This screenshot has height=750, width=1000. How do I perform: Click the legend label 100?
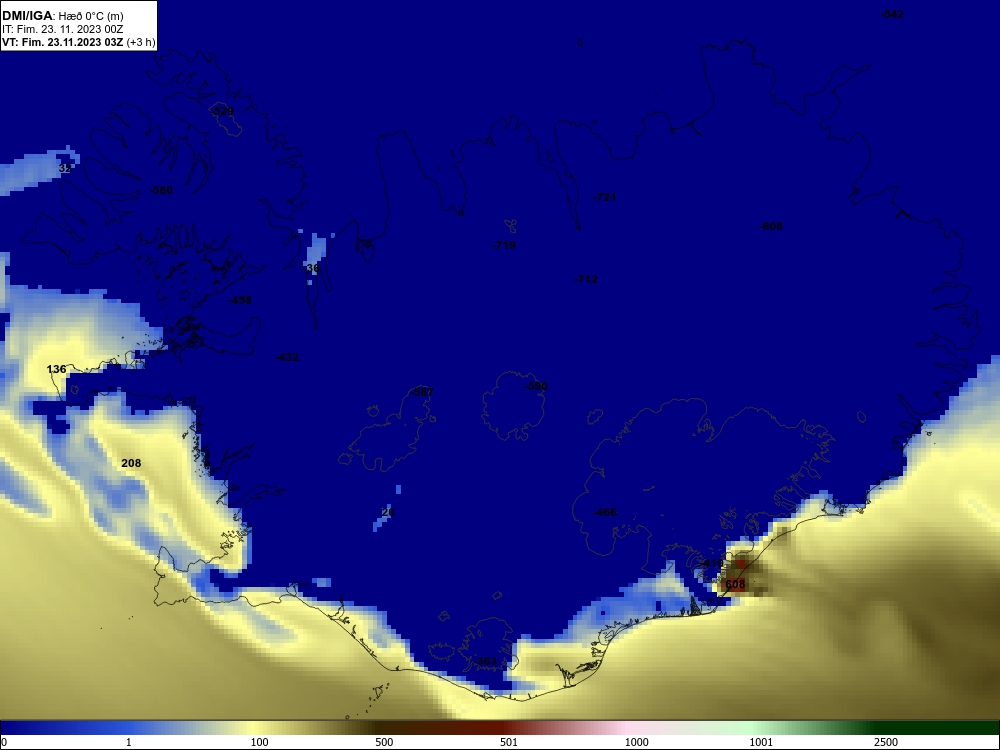point(260,742)
